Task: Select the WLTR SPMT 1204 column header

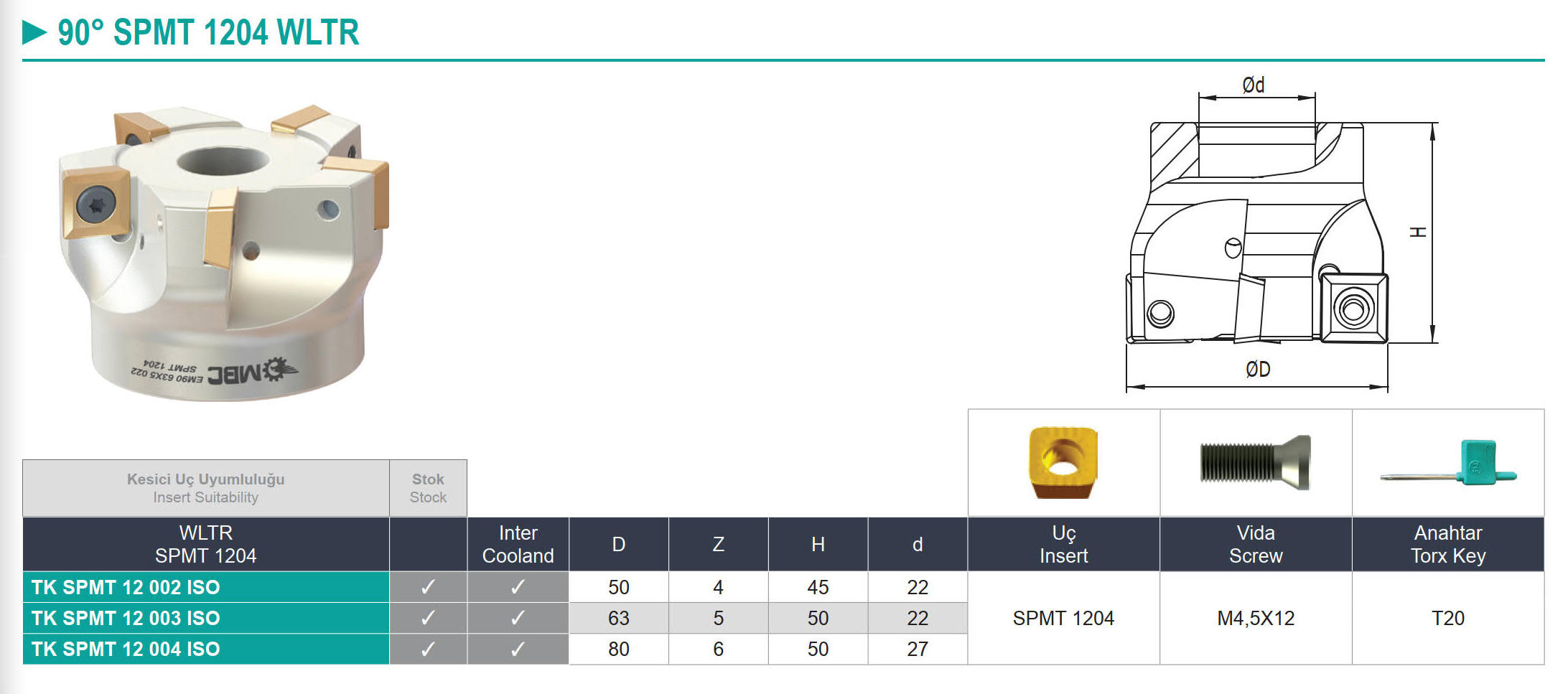Action: [205, 544]
